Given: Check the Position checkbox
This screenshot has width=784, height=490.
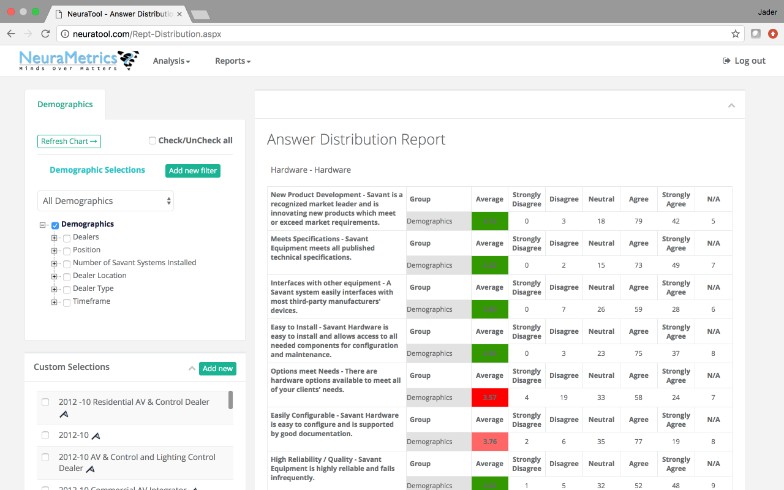Looking at the screenshot, I should click(x=66, y=251).
